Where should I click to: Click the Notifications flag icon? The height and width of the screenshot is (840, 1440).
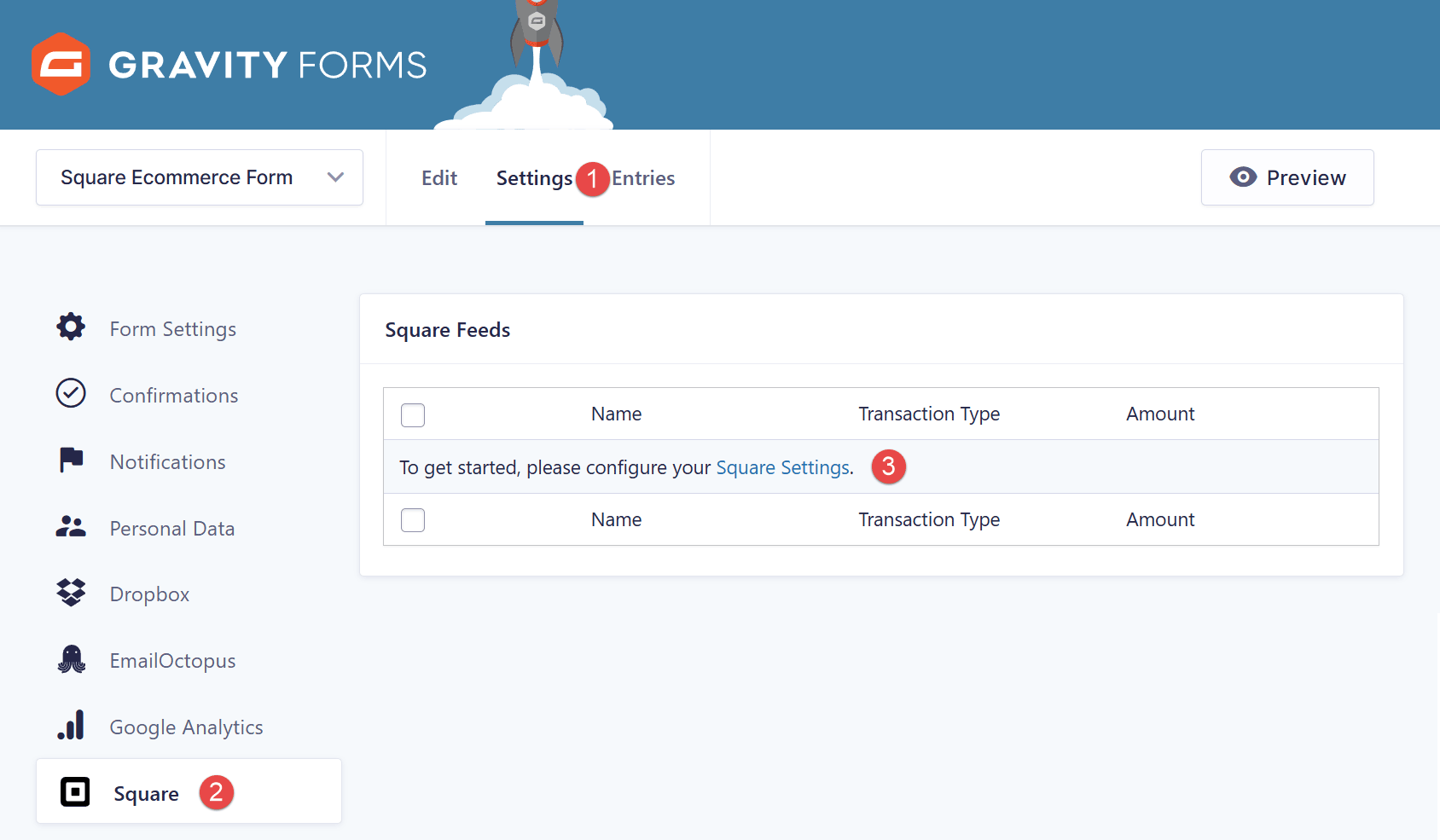point(71,460)
